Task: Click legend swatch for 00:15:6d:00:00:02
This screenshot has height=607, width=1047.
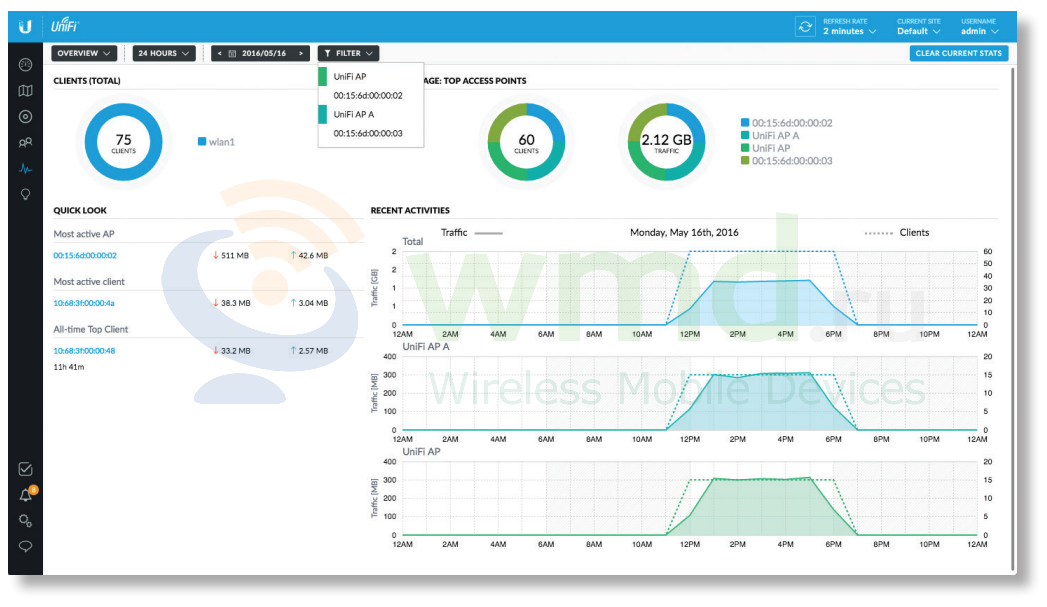Action: coord(745,123)
